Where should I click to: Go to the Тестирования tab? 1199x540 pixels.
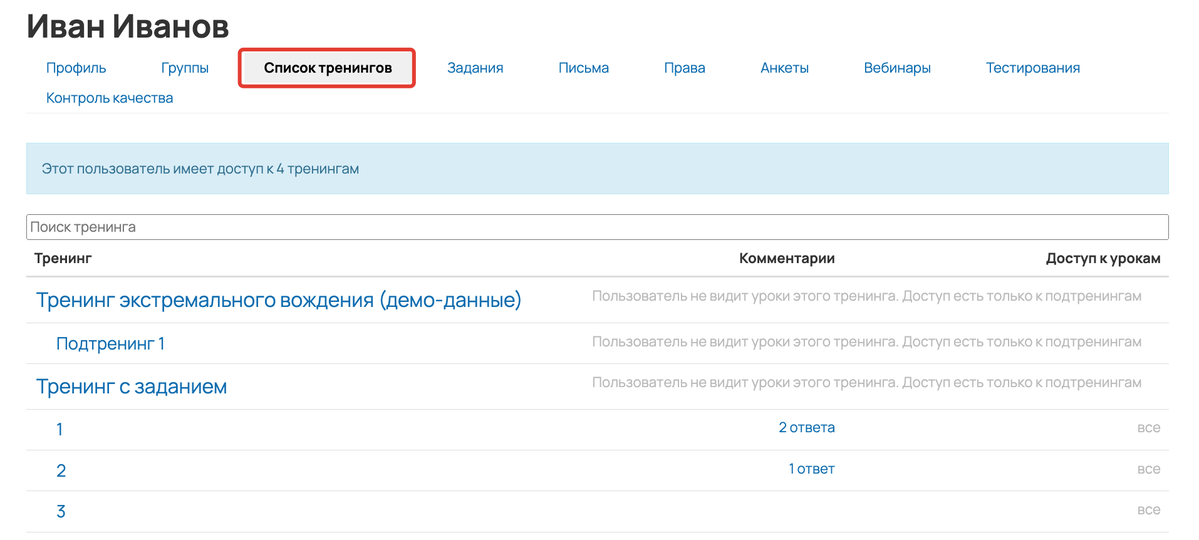coord(1032,68)
